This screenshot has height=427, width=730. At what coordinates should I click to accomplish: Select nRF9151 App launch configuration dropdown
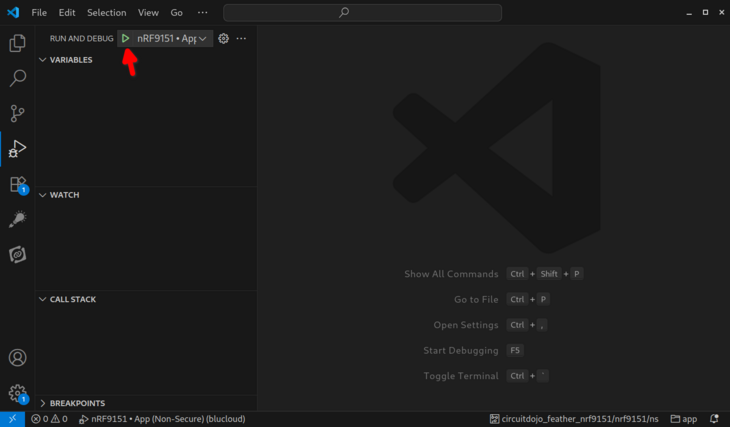[172, 39]
